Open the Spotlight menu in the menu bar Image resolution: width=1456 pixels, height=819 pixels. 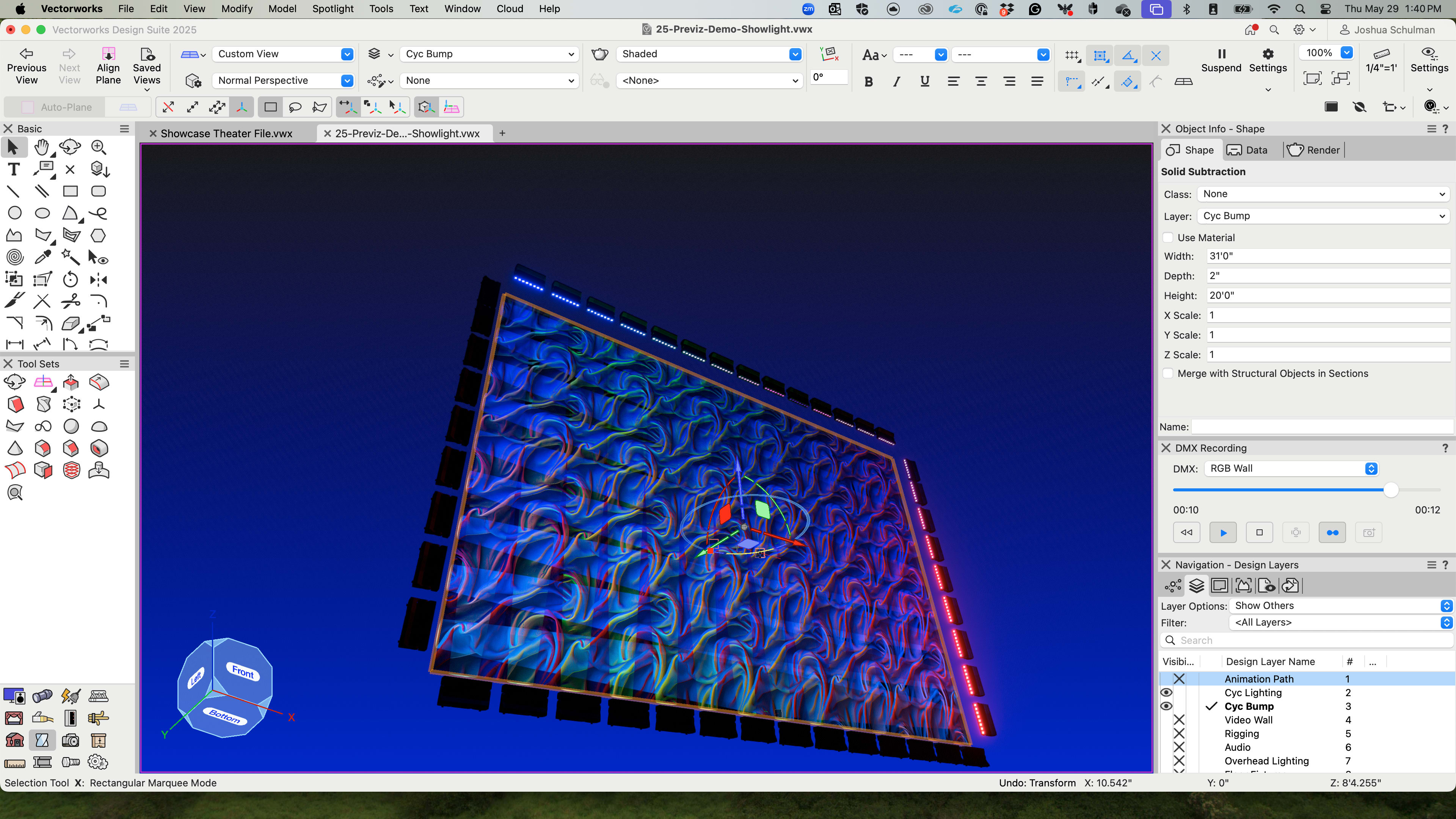point(333,8)
